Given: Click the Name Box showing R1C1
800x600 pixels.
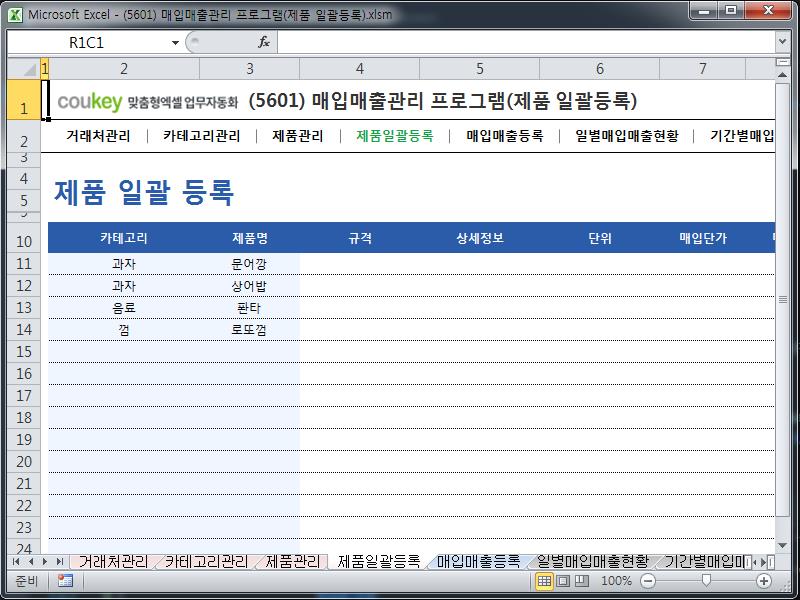Looking at the screenshot, I should click(89, 43).
